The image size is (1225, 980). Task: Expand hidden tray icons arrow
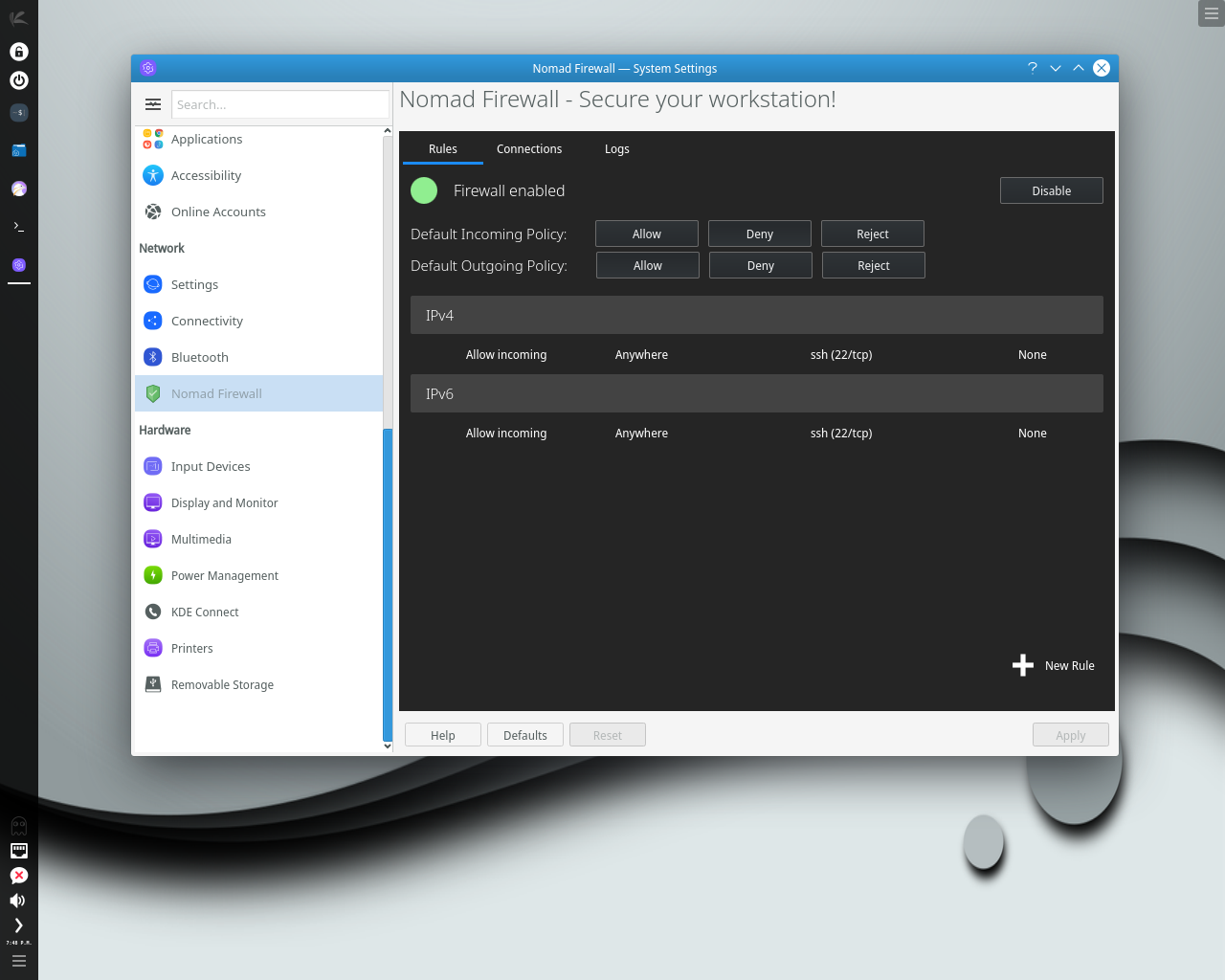pos(19,925)
